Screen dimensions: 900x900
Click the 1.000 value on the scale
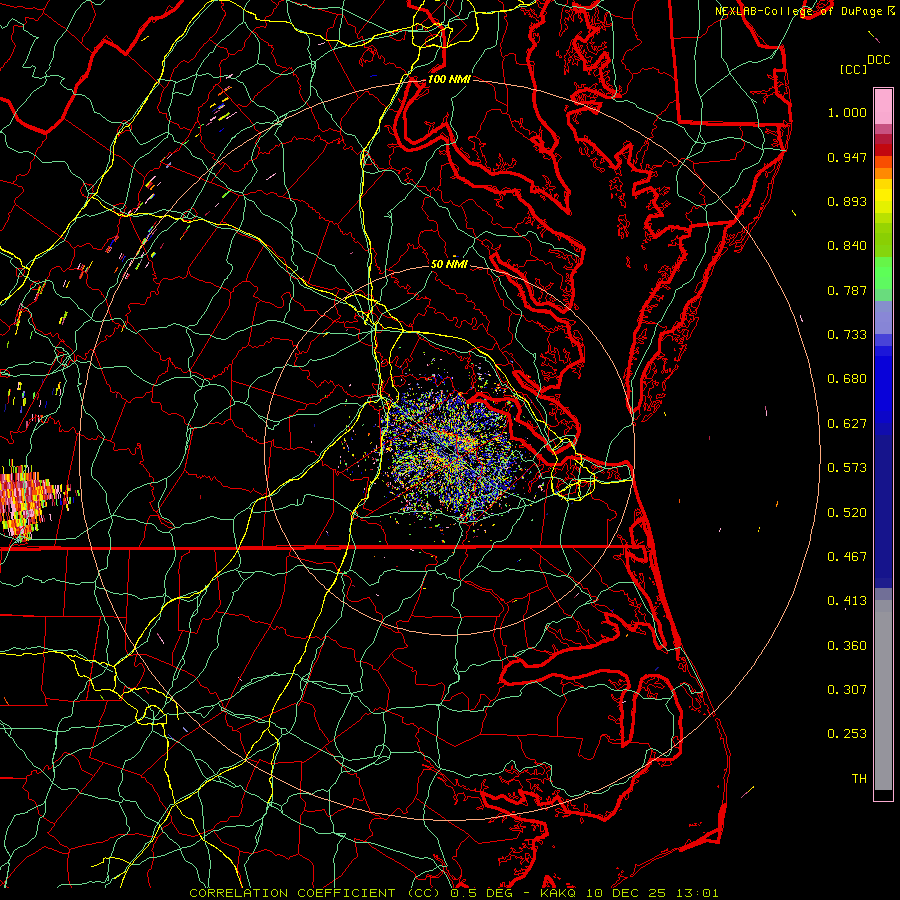847,112
